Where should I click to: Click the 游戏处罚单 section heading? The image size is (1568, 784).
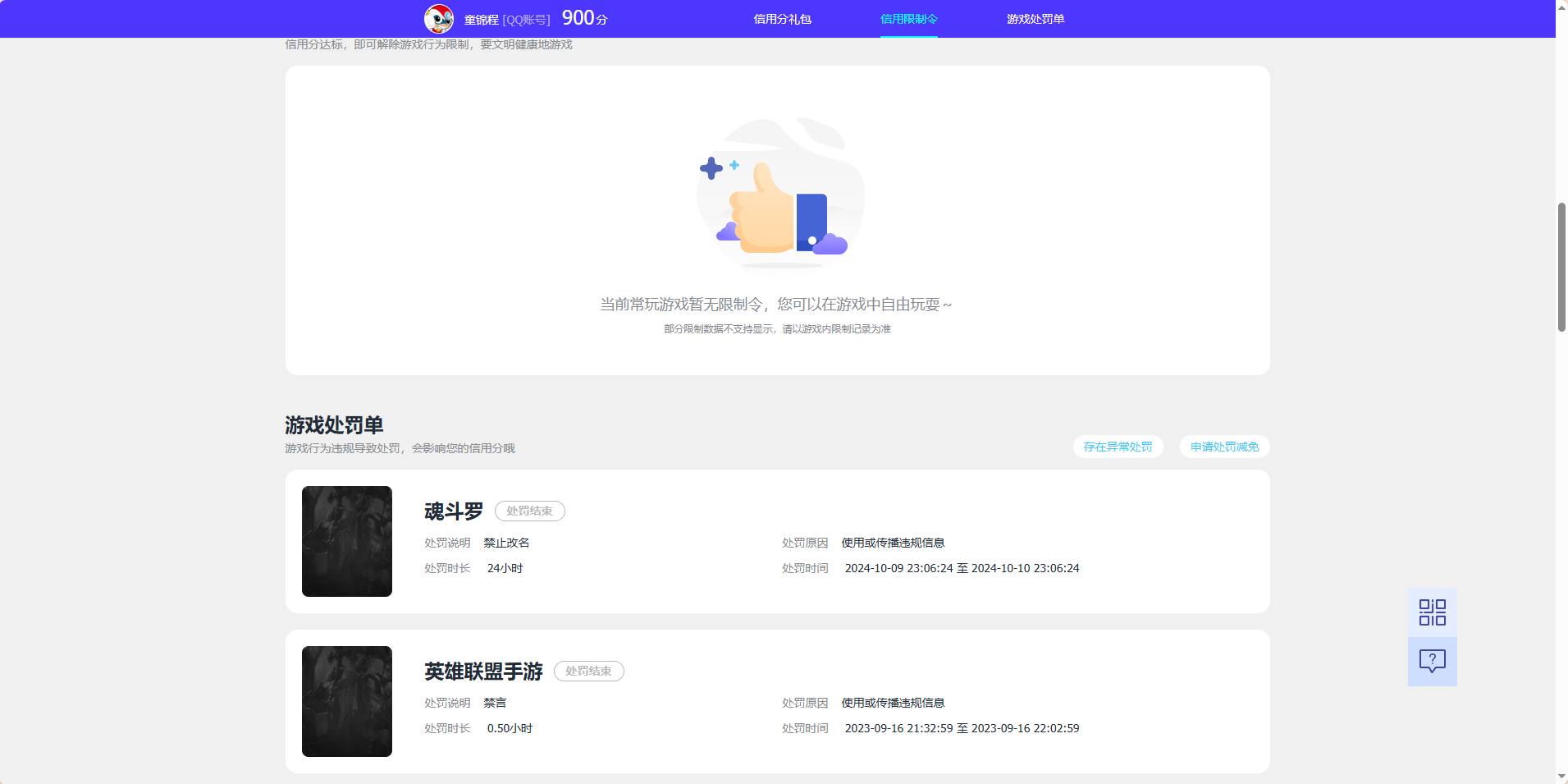pyautogui.click(x=334, y=425)
